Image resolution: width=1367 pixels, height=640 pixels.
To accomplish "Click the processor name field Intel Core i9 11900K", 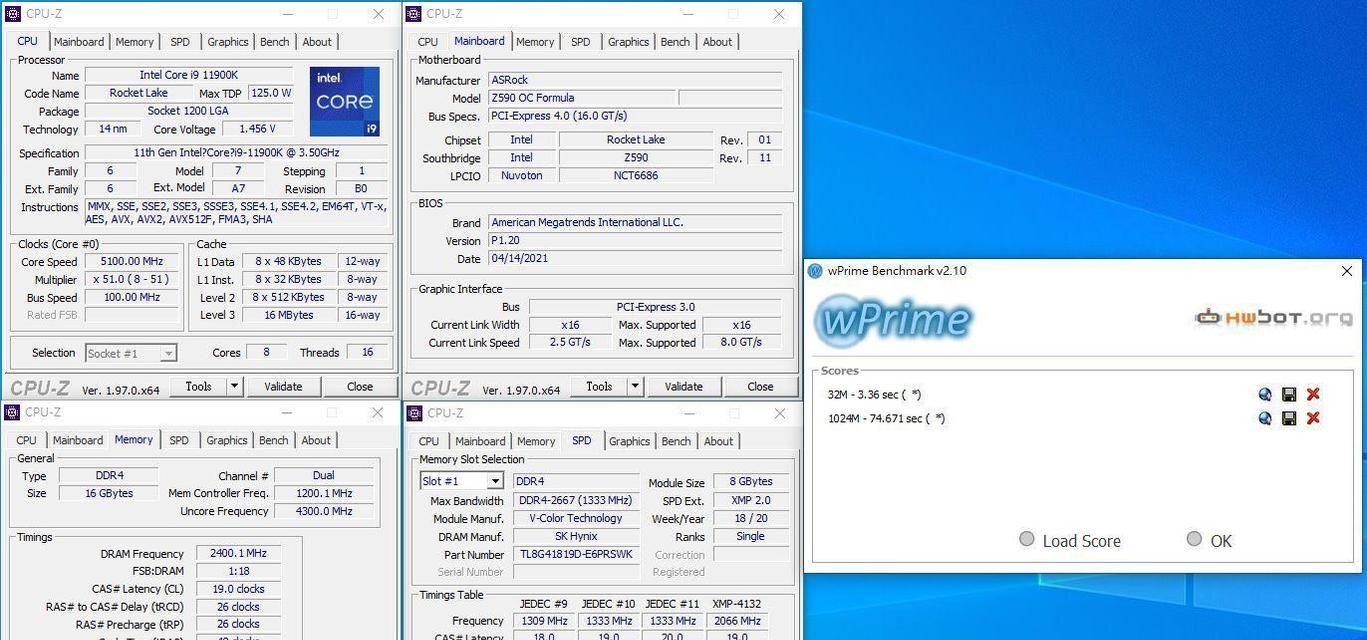I will (189, 75).
